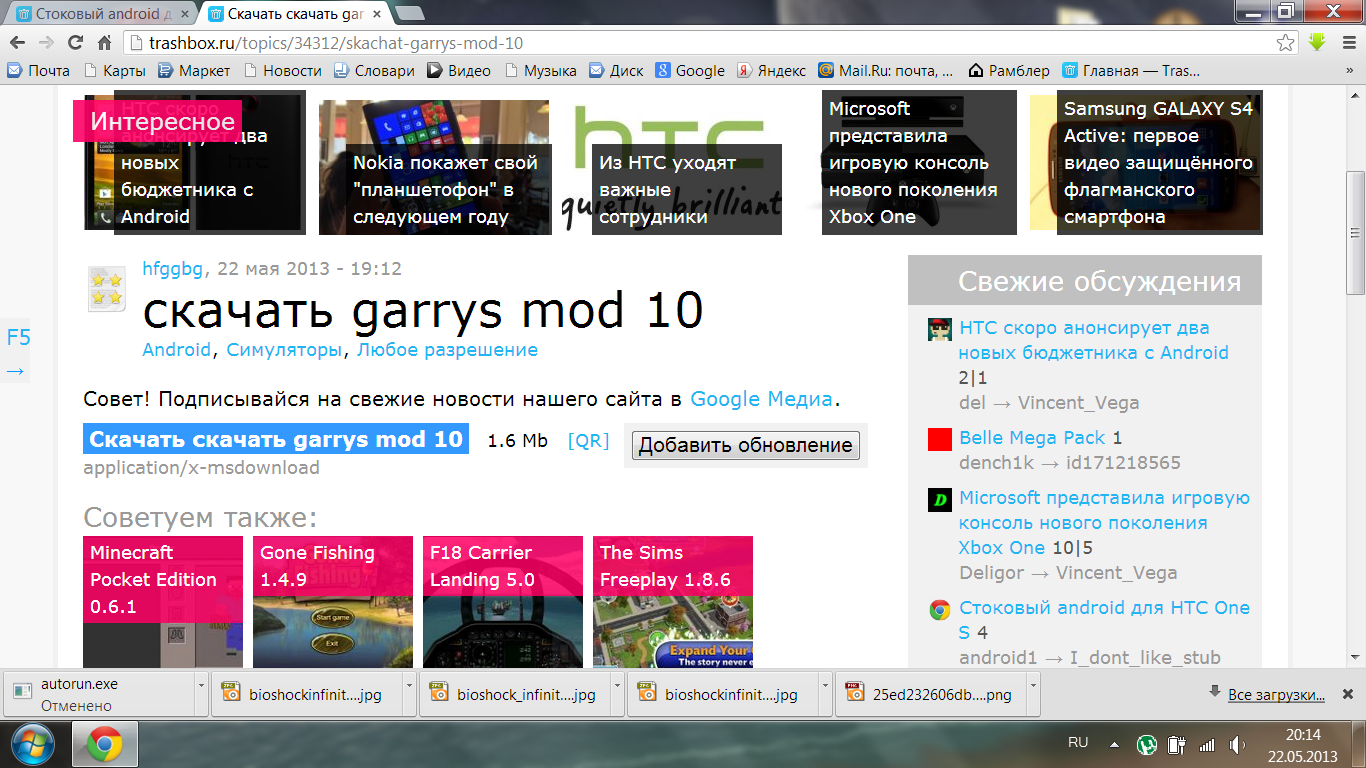Open the Mail.Ru bookmark

click(886, 71)
